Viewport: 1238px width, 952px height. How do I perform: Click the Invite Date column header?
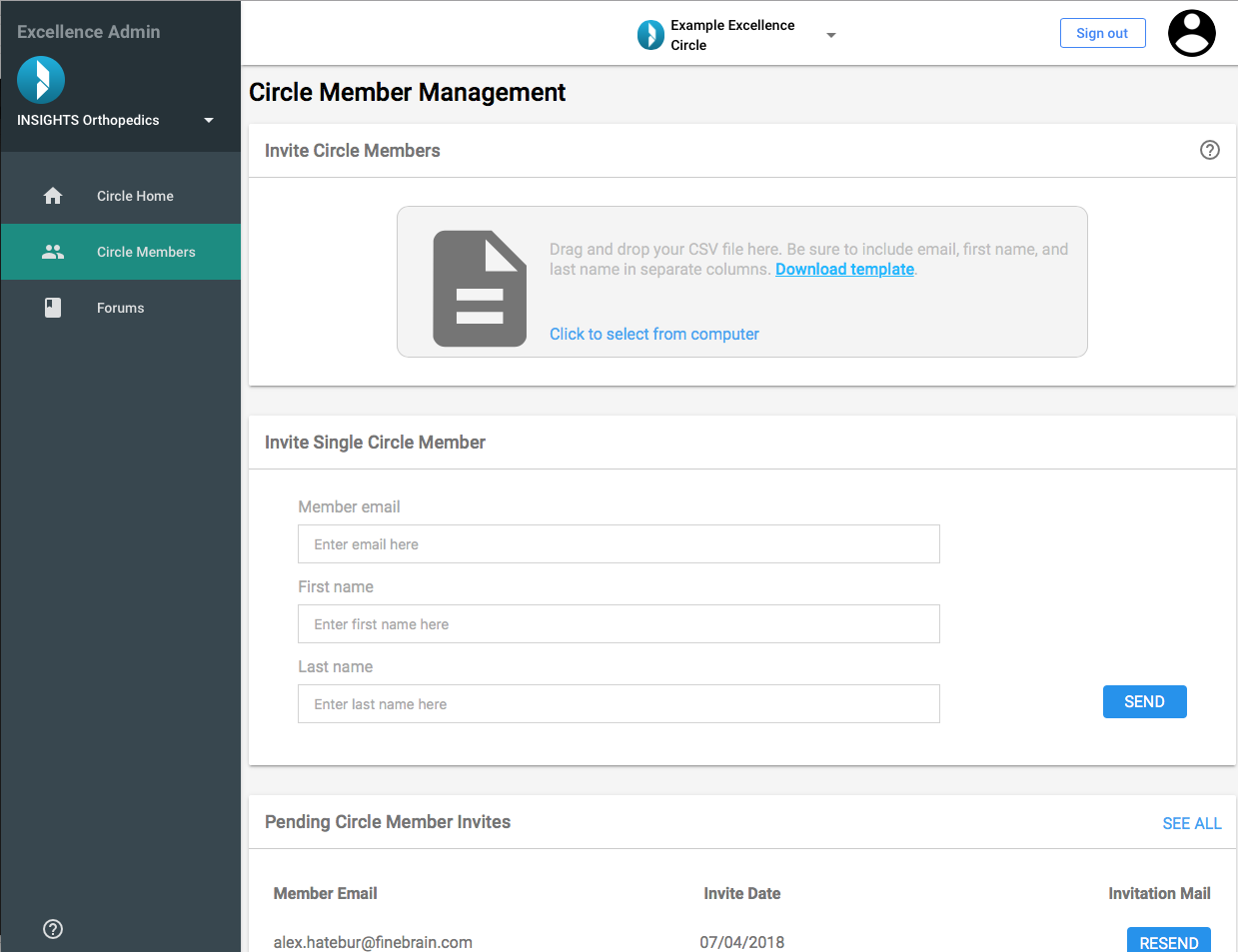(742, 893)
